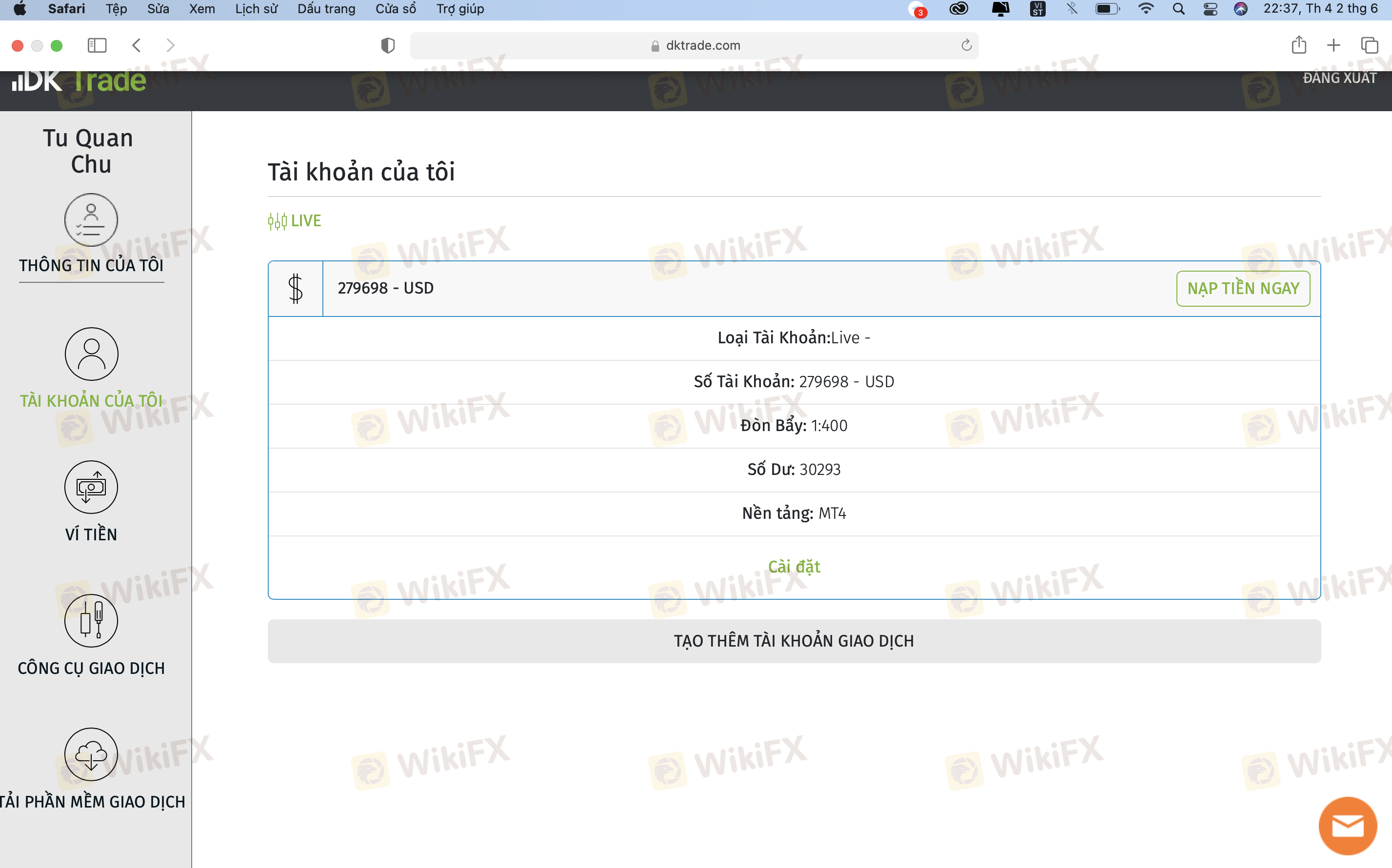The image size is (1392, 868).
Task: Click the Safari privacy shield icon
Action: [388, 45]
